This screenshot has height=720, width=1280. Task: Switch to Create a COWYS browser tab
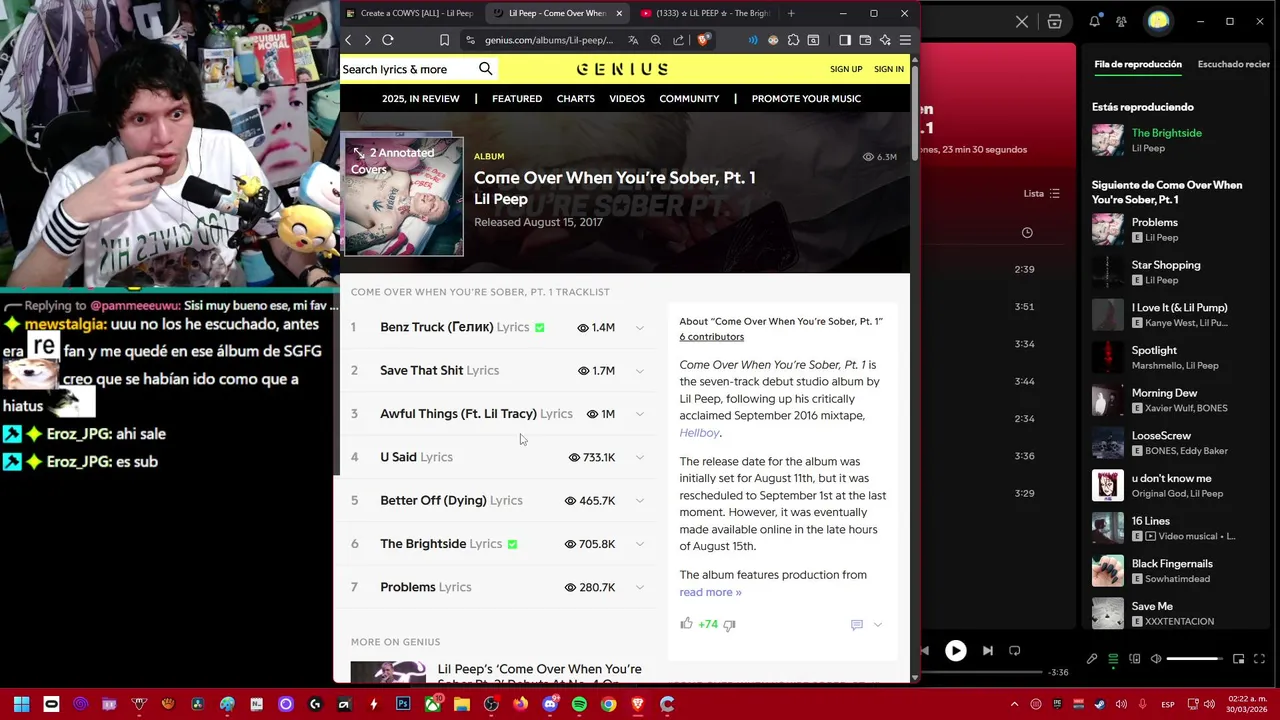[x=410, y=13]
